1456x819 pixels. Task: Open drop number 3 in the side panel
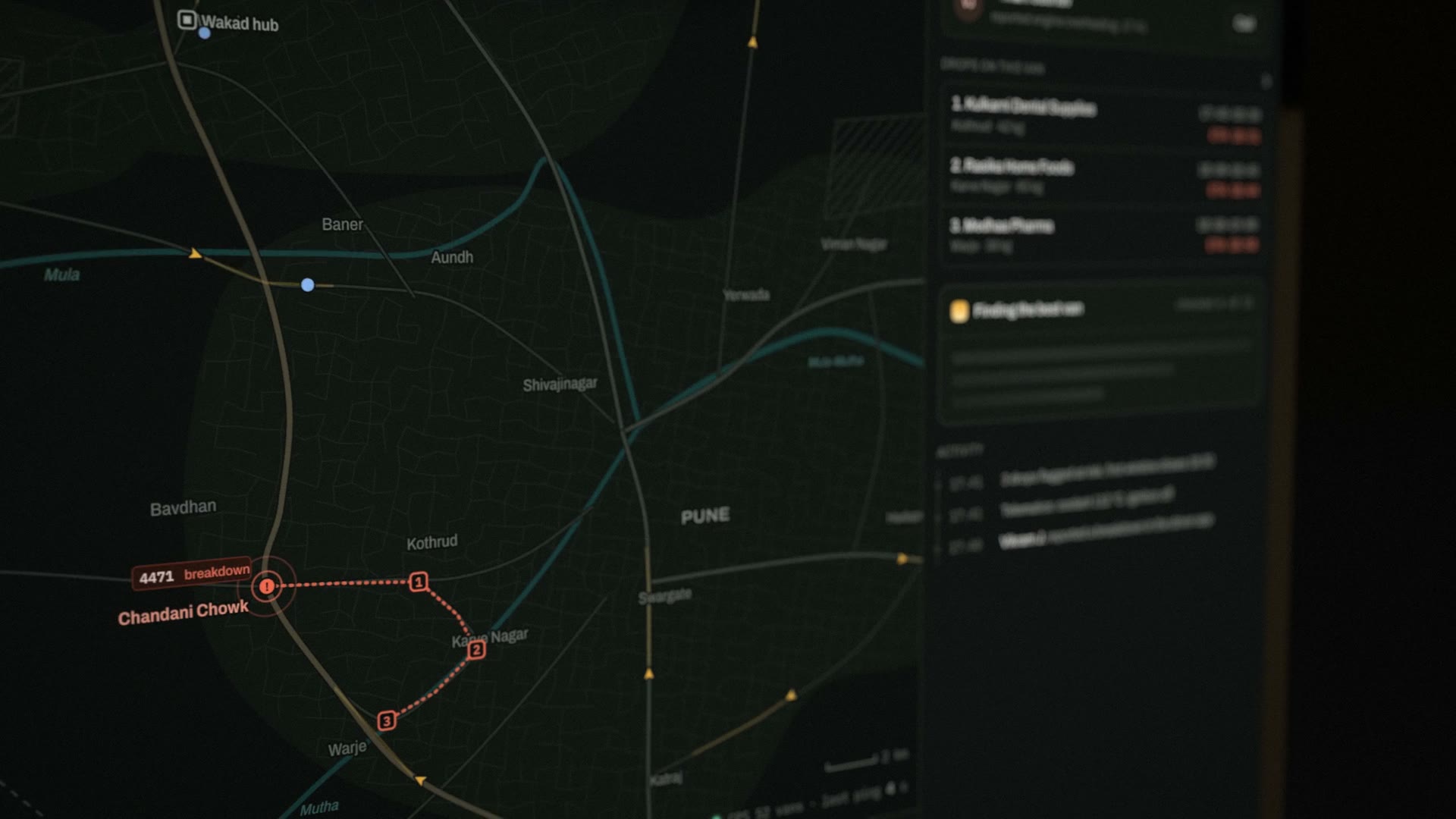click(x=1105, y=235)
